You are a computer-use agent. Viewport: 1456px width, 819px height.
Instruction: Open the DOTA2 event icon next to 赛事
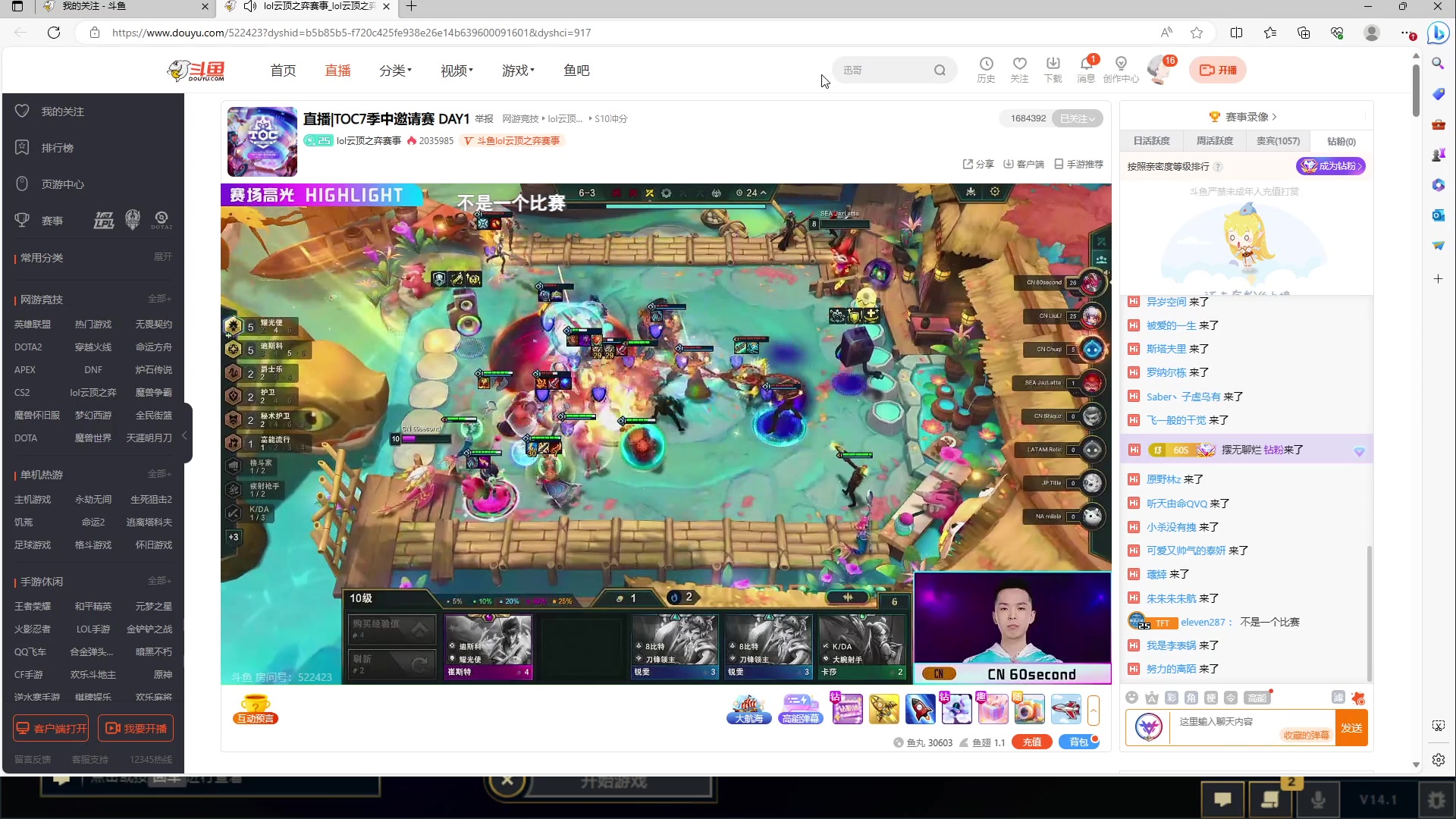click(x=162, y=221)
